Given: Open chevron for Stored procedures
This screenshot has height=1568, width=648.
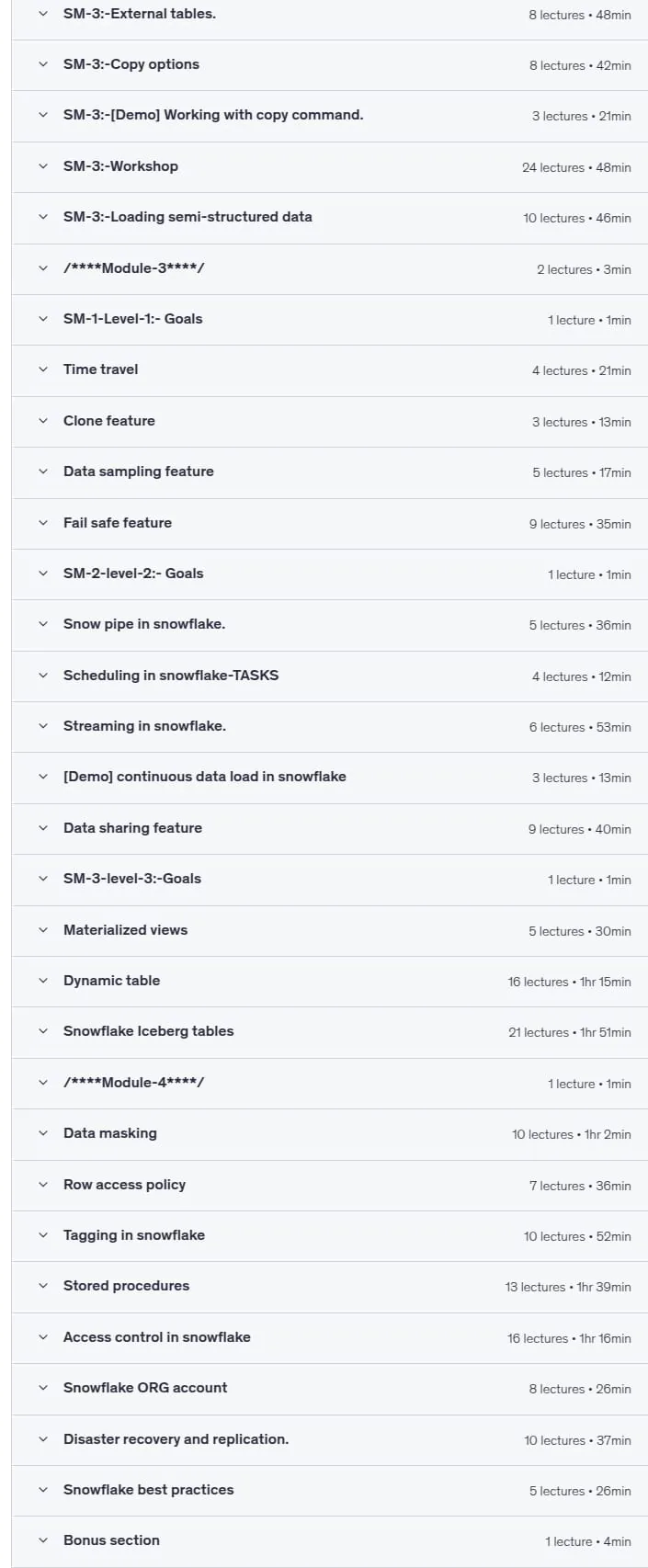Looking at the screenshot, I should coord(43,1286).
